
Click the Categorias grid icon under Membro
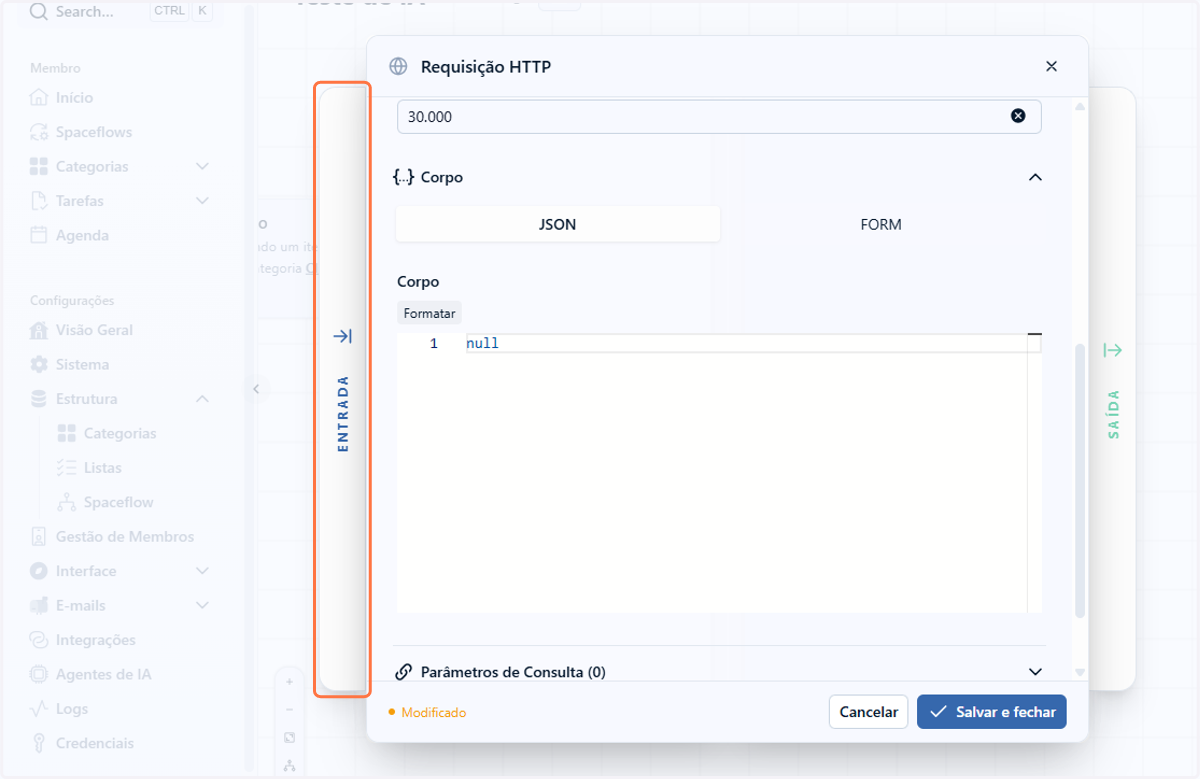[39, 166]
